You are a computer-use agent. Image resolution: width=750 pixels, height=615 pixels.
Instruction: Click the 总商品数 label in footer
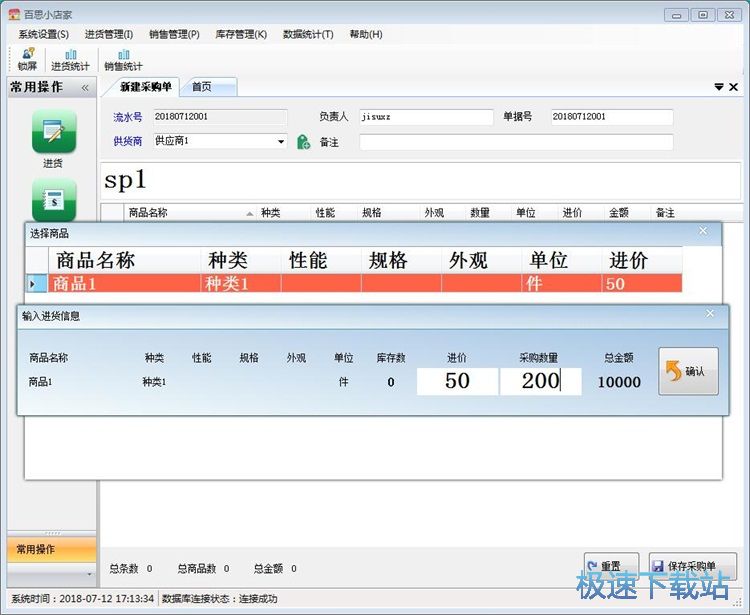197,569
